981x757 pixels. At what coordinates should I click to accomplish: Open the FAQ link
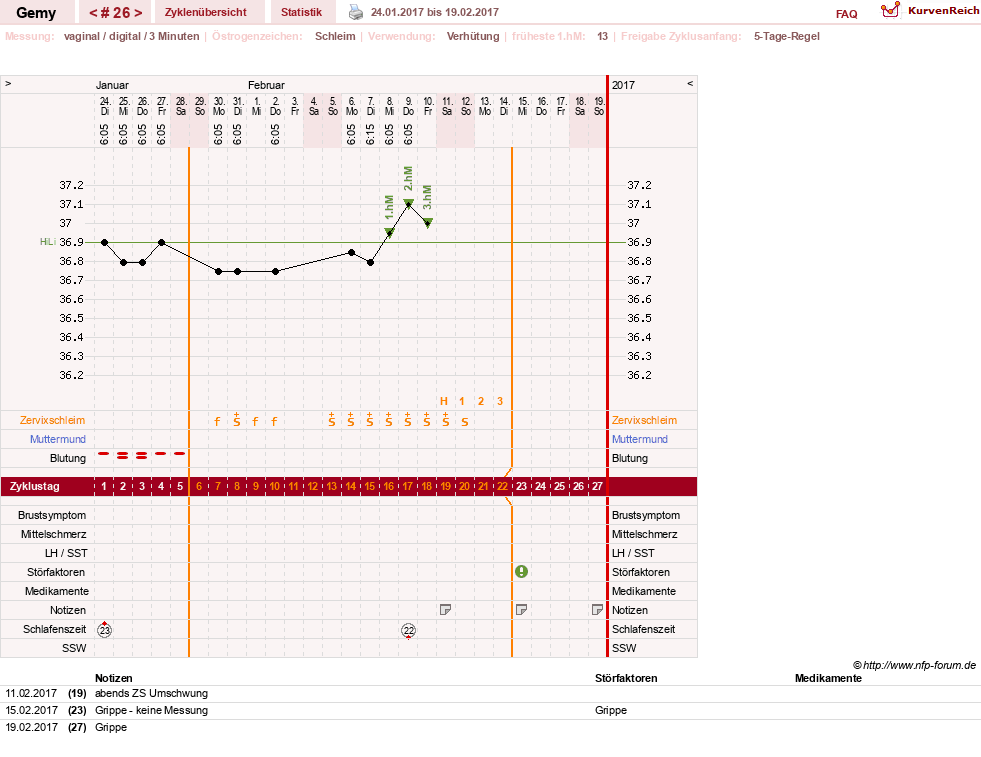(846, 14)
